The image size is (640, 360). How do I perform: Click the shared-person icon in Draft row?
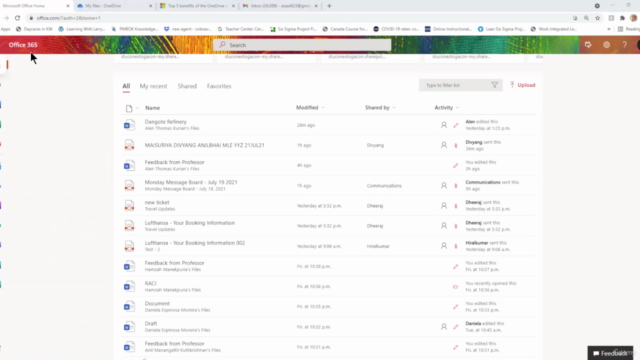pos(444,327)
